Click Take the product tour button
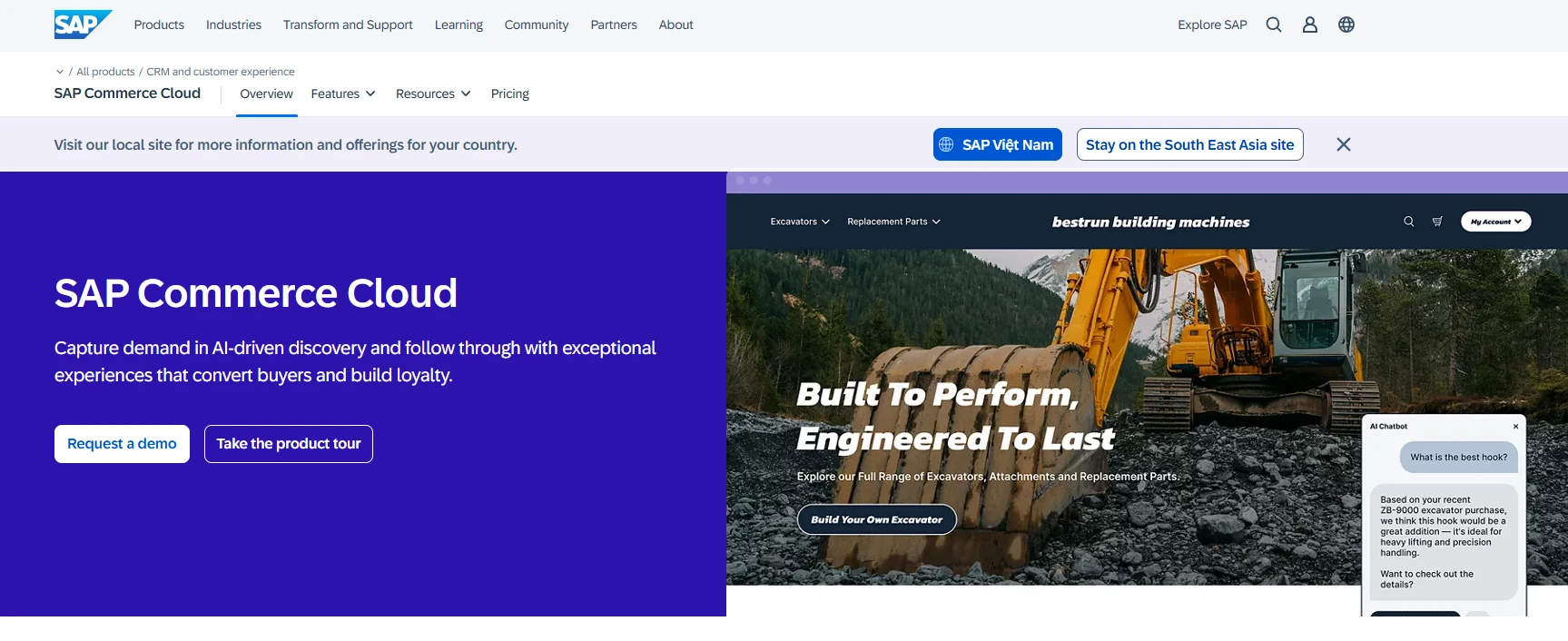This screenshot has height=641, width=1568. pos(289,444)
